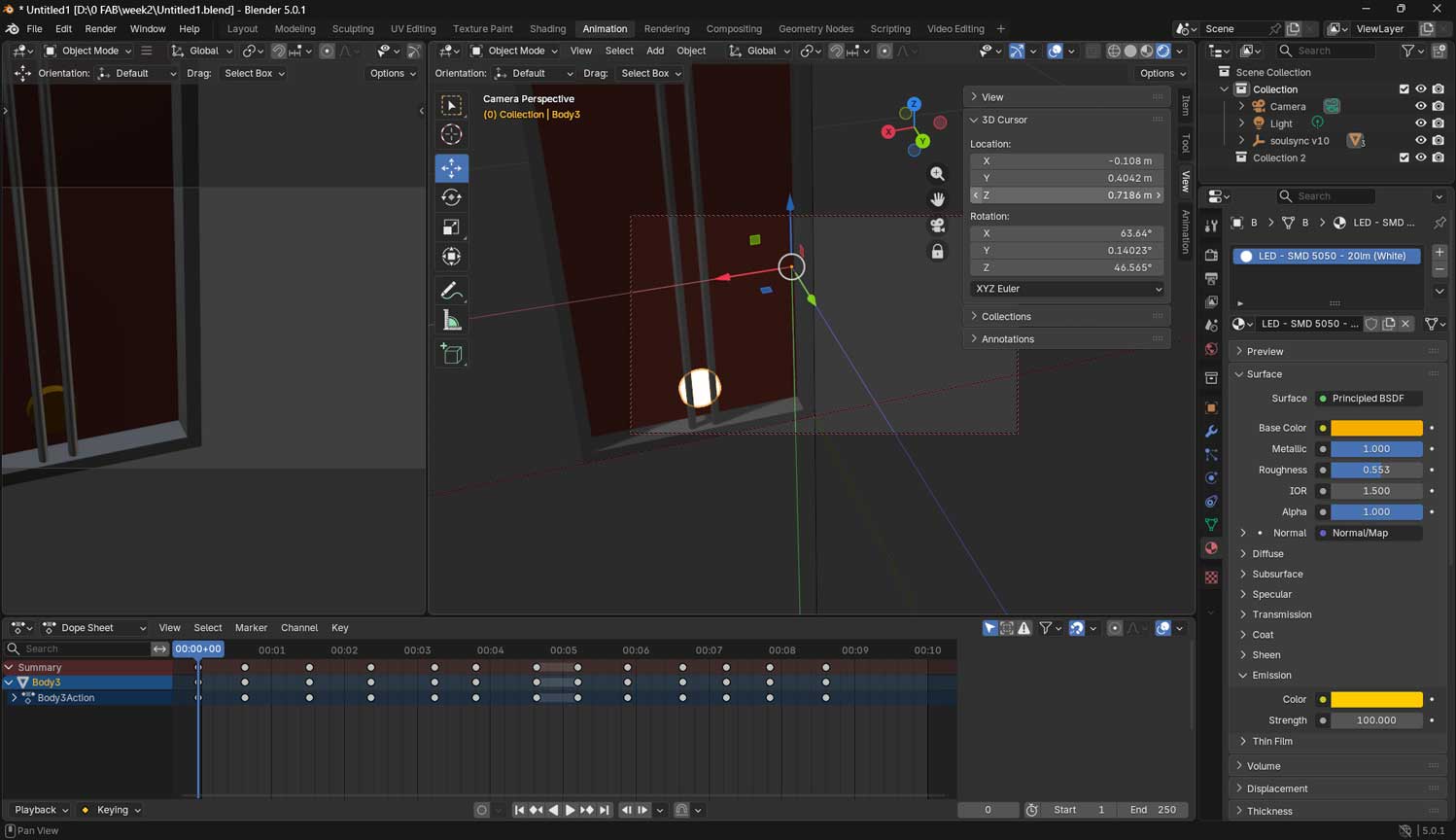Click the Add Cube tool icon
Viewport: 1456px width, 840px height.
pyautogui.click(x=451, y=354)
